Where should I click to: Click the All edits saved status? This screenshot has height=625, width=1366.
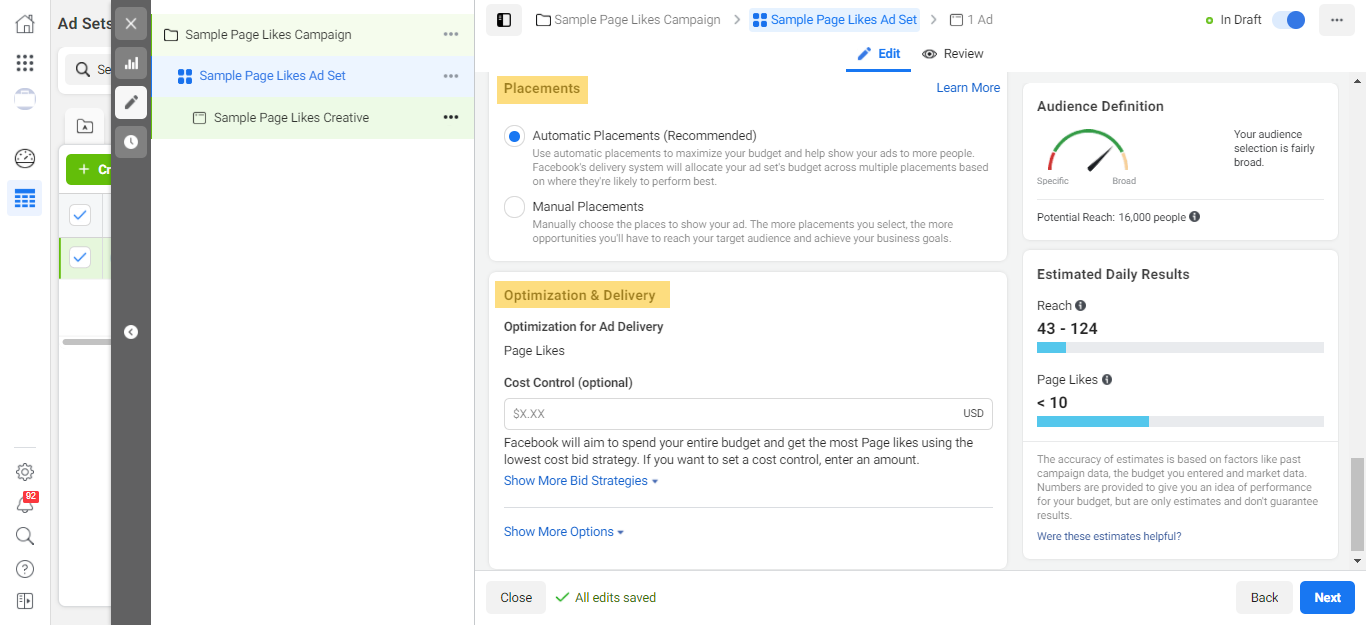coord(606,598)
